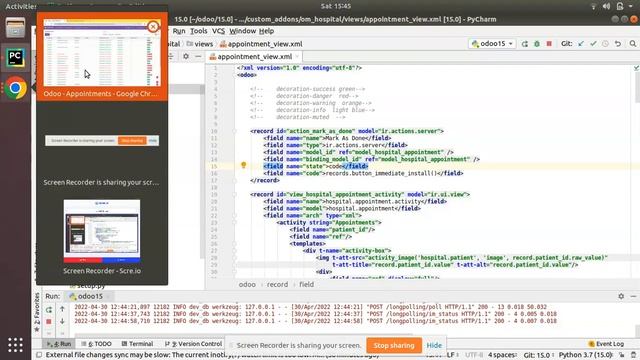The height and width of the screenshot is (360, 640).
Task: Open the Event Log
Action: (x=606, y=344)
